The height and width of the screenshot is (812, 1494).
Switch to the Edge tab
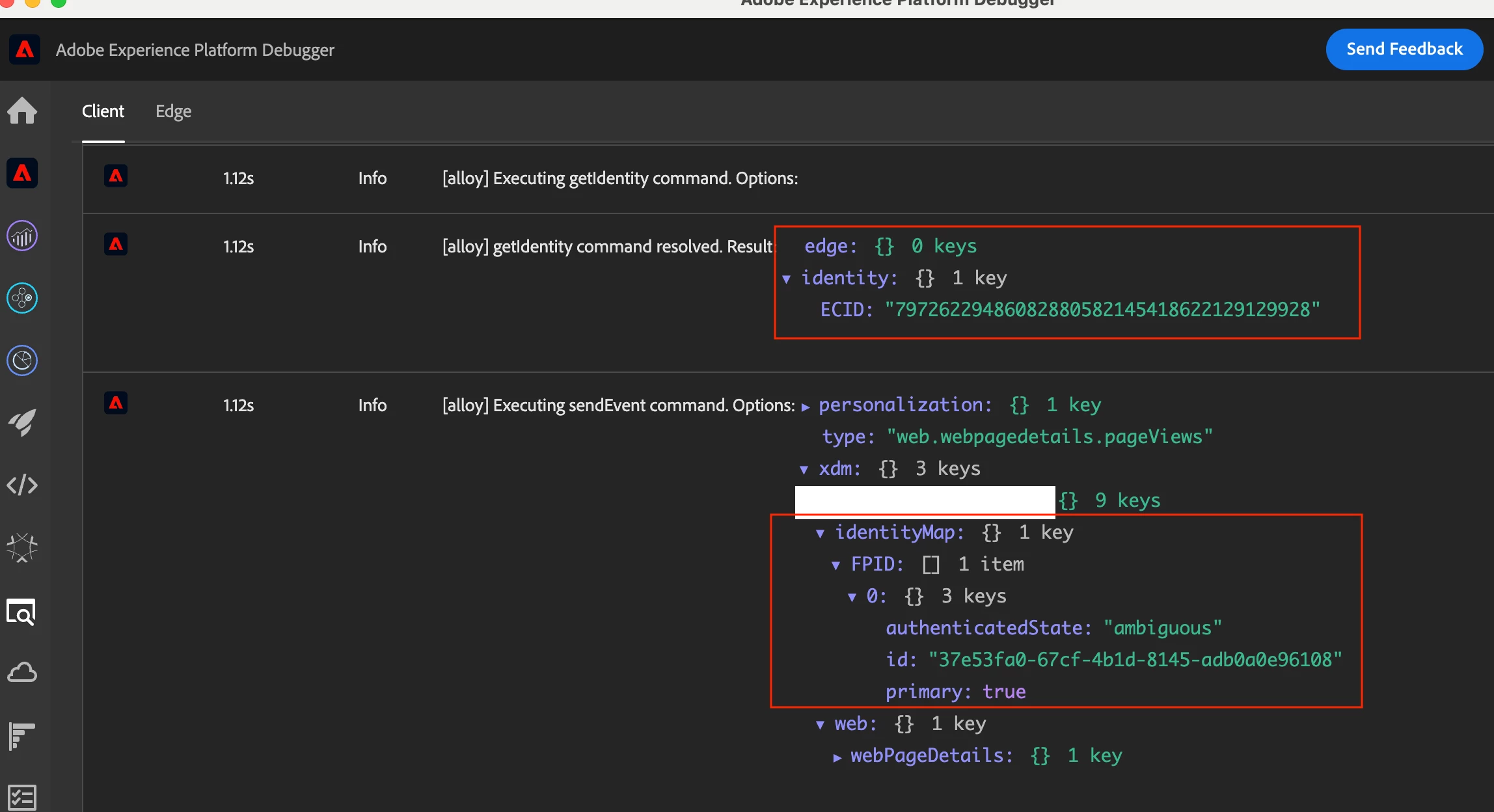[x=173, y=111]
